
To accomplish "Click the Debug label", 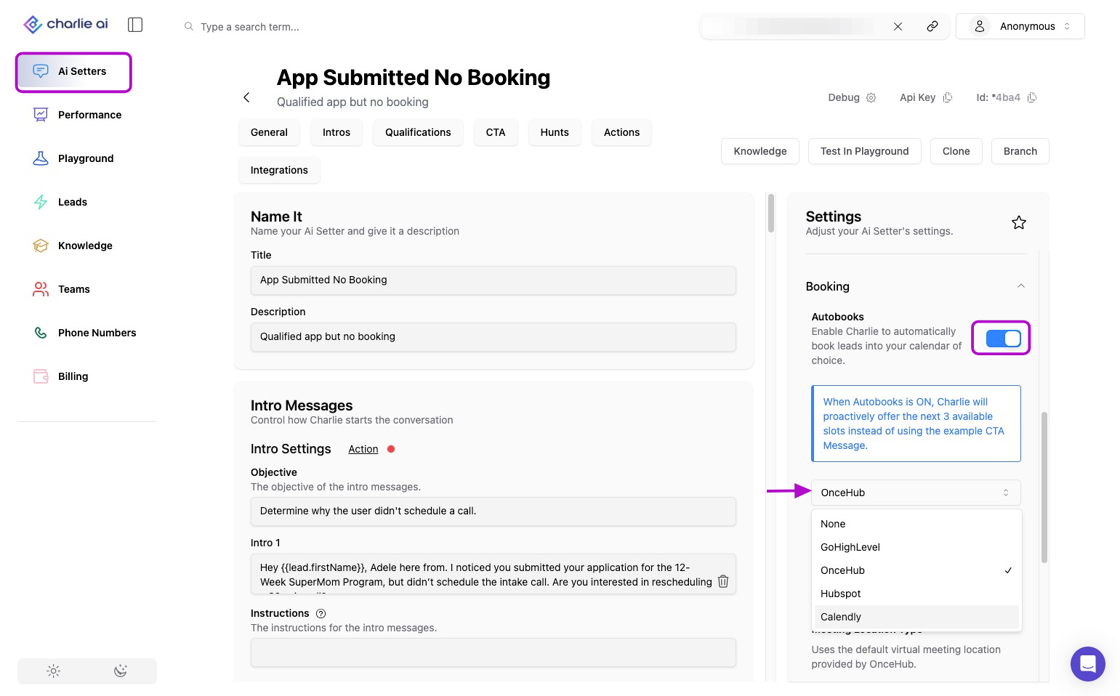I will [844, 98].
